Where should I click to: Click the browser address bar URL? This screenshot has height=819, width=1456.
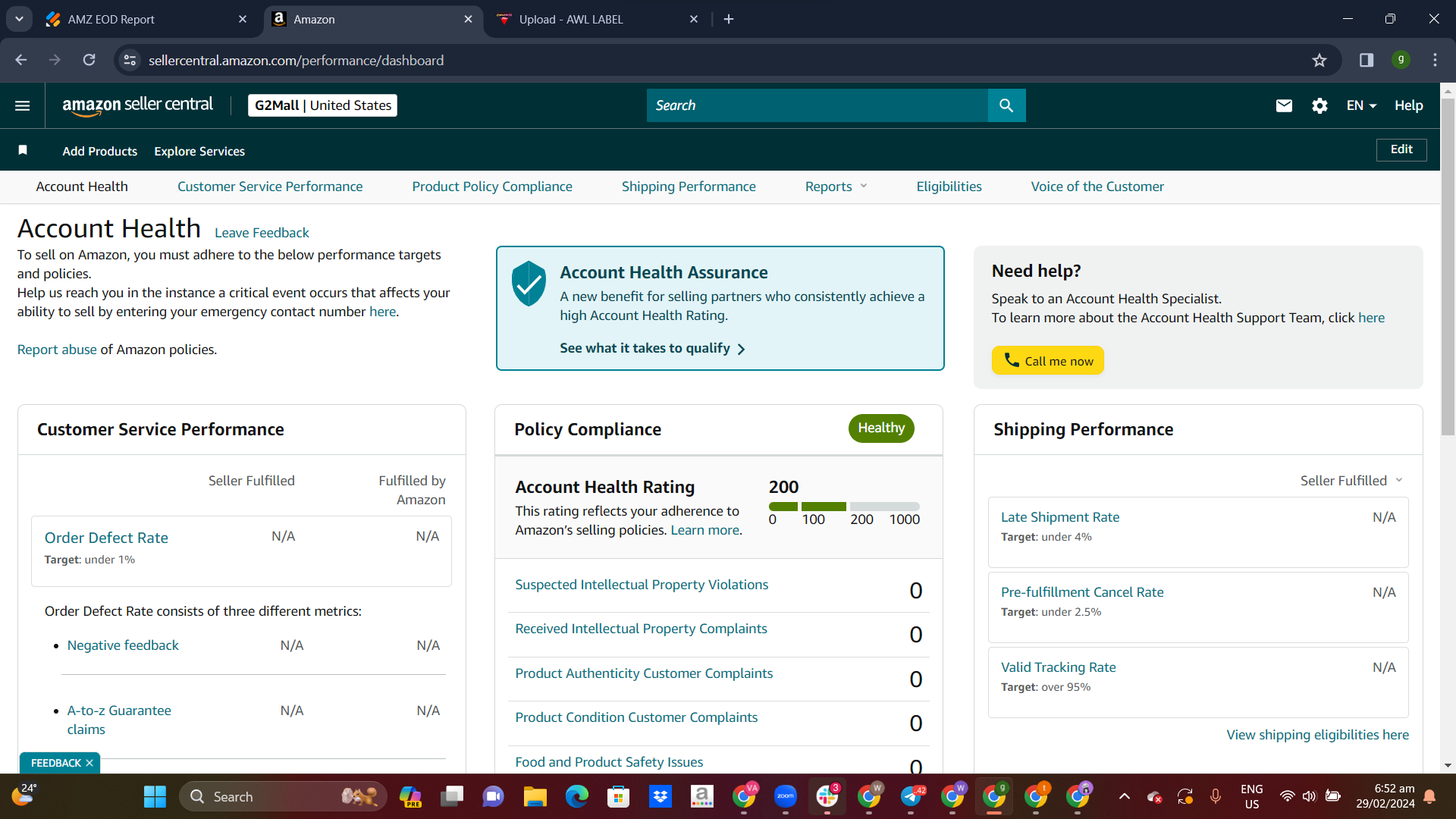coord(296,60)
